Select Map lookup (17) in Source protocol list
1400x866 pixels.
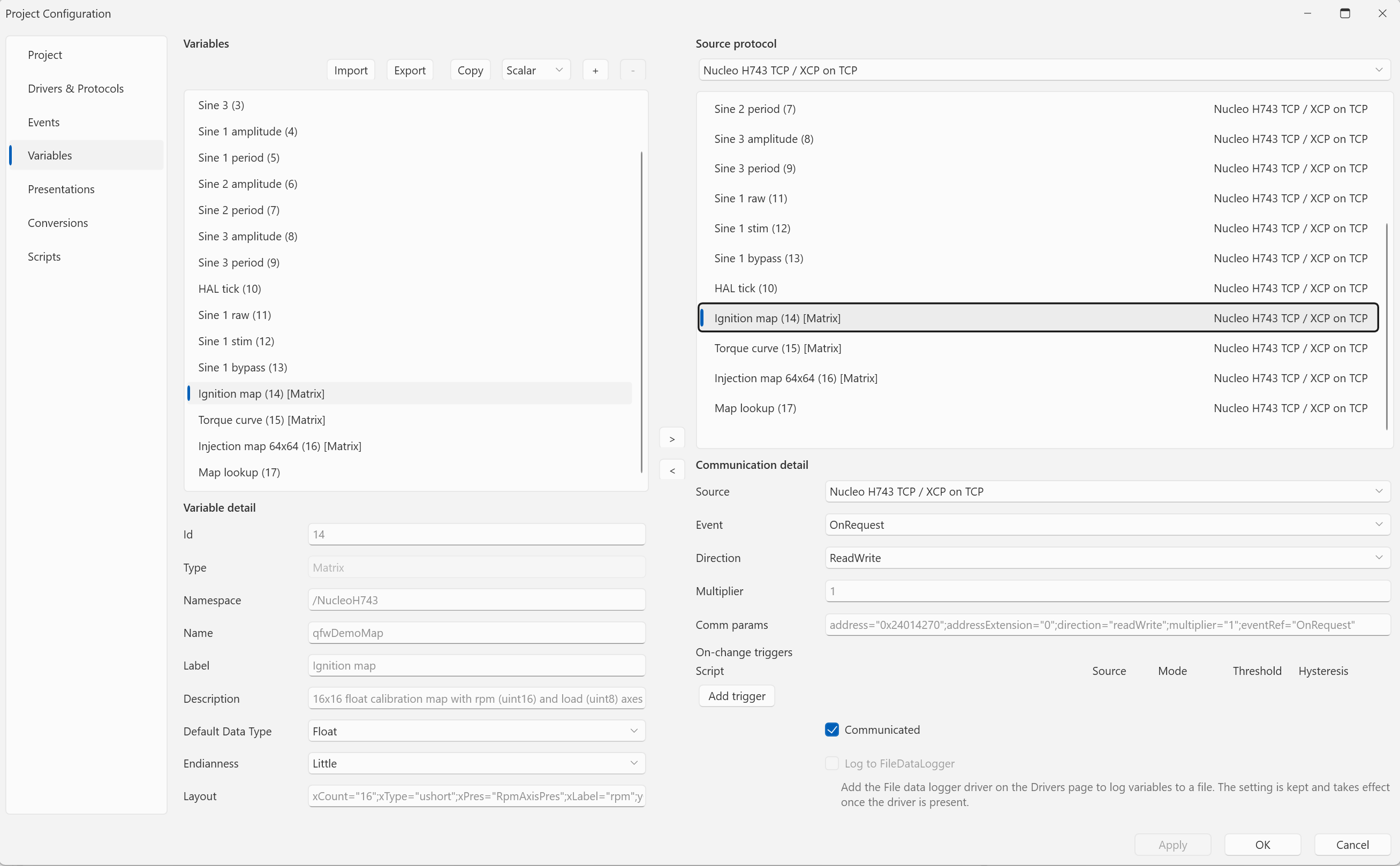(1039, 408)
